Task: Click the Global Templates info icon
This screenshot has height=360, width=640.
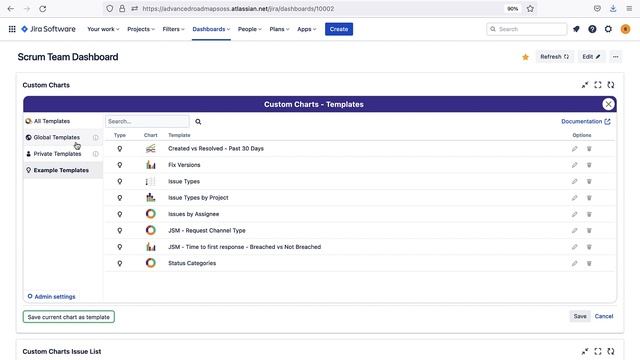Action: 96,138
